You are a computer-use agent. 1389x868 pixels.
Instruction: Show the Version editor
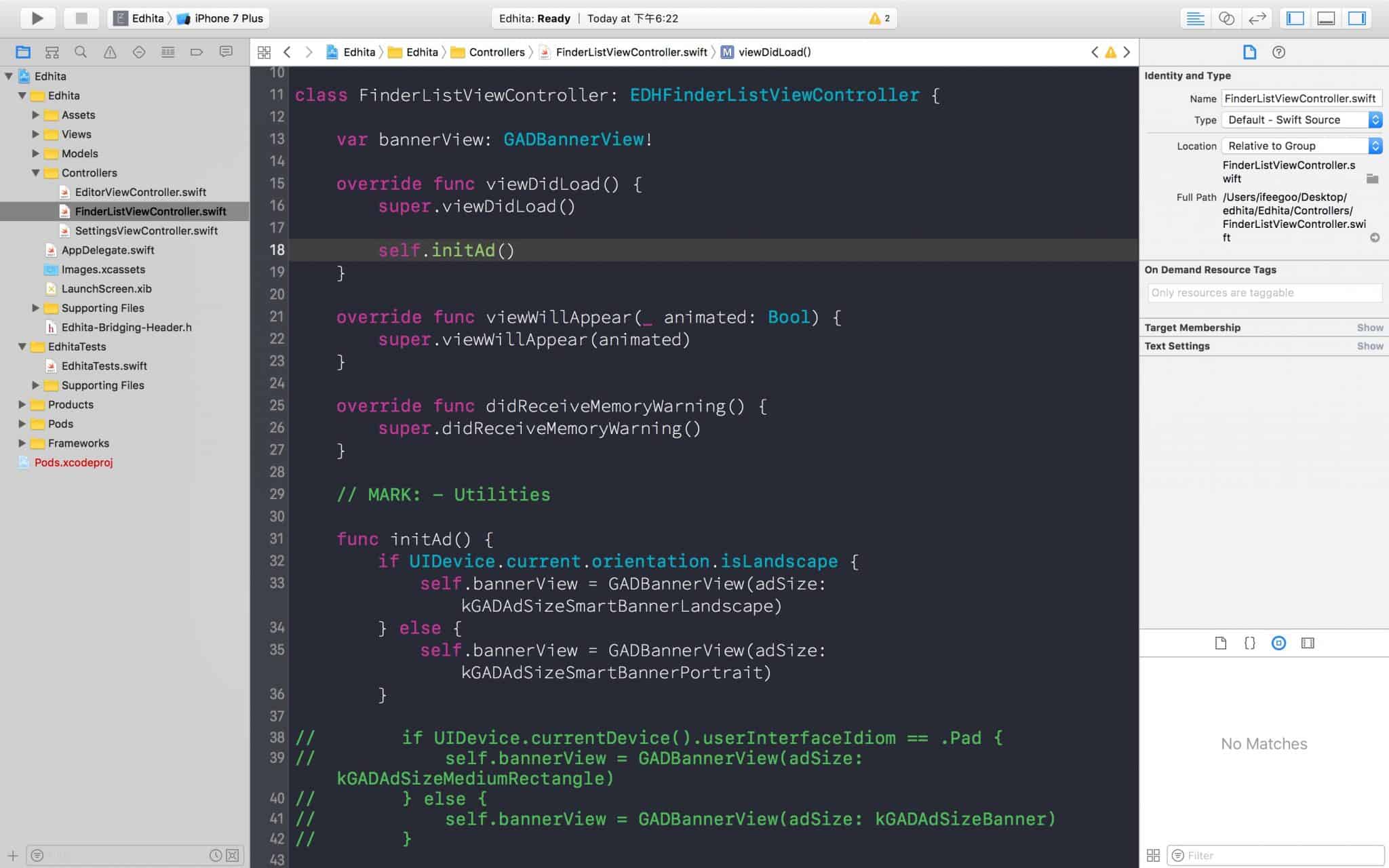1257,18
